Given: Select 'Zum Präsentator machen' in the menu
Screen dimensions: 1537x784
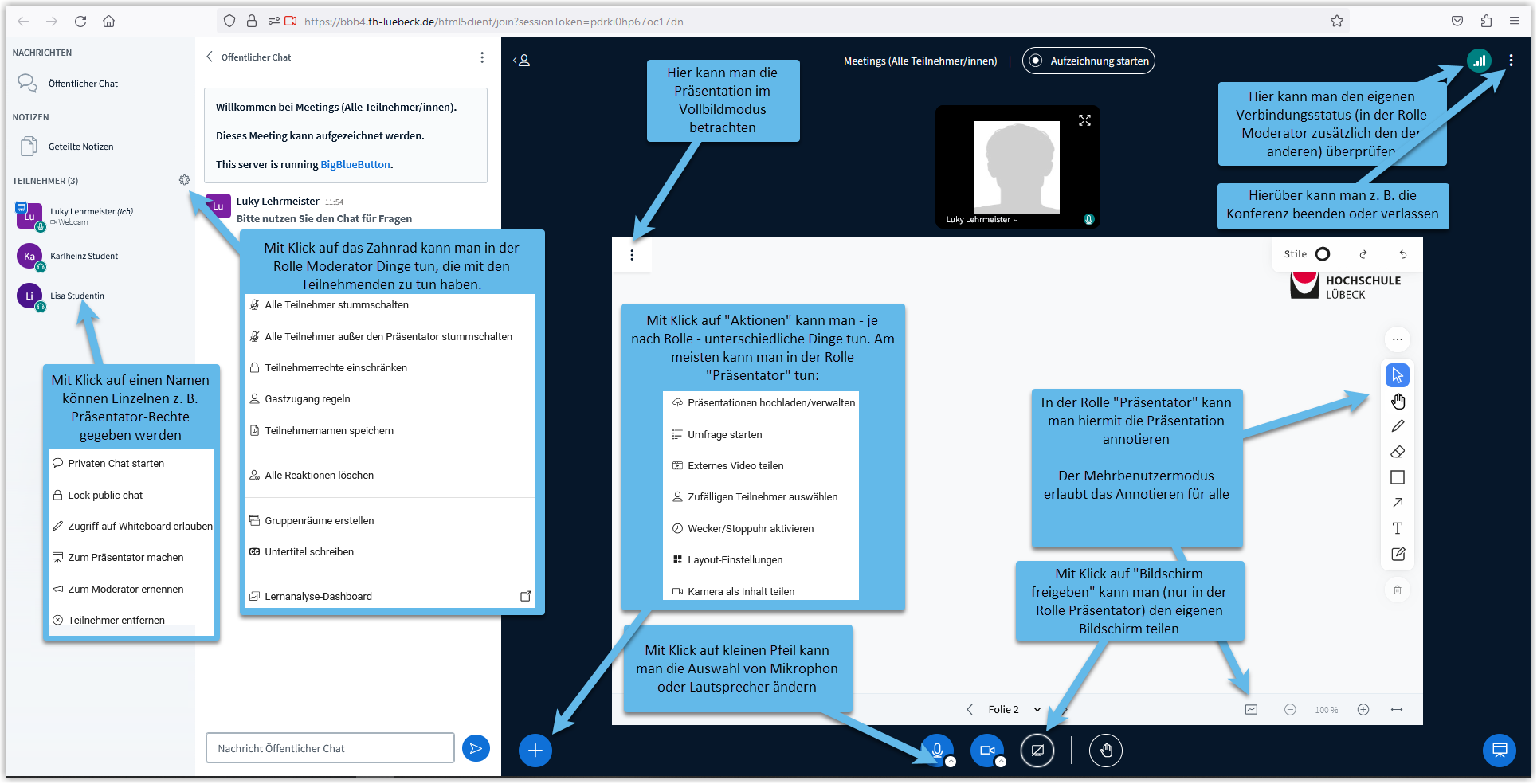Looking at the screenshot, I should click(126, 557).
